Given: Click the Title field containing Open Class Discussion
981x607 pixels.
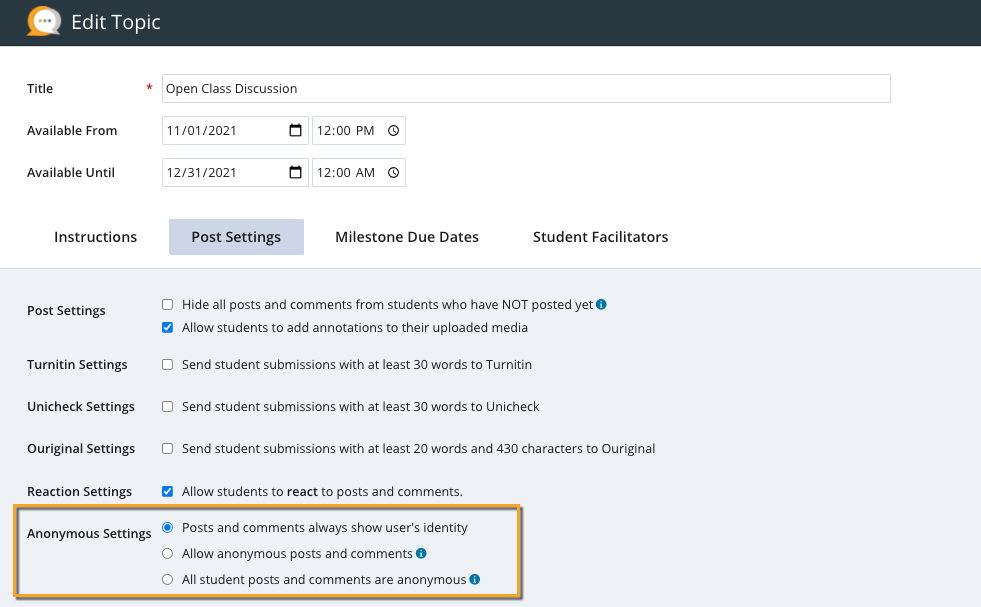Looking at the screenshot, I should pos(525,89).
